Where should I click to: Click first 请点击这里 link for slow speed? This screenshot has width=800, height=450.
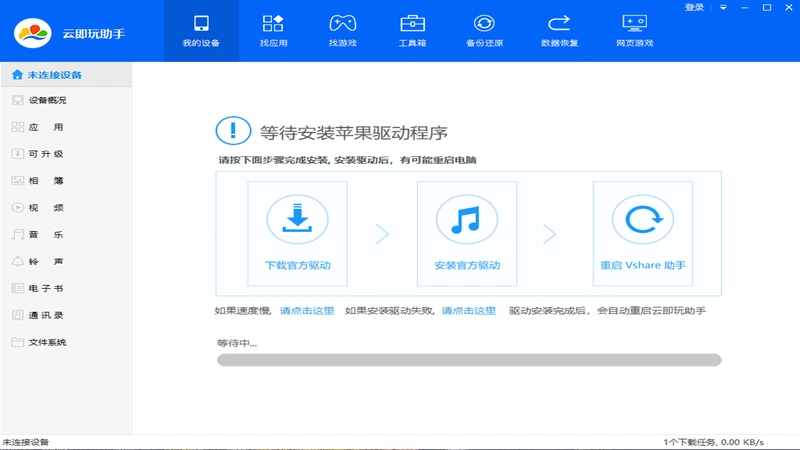[307, 311]
